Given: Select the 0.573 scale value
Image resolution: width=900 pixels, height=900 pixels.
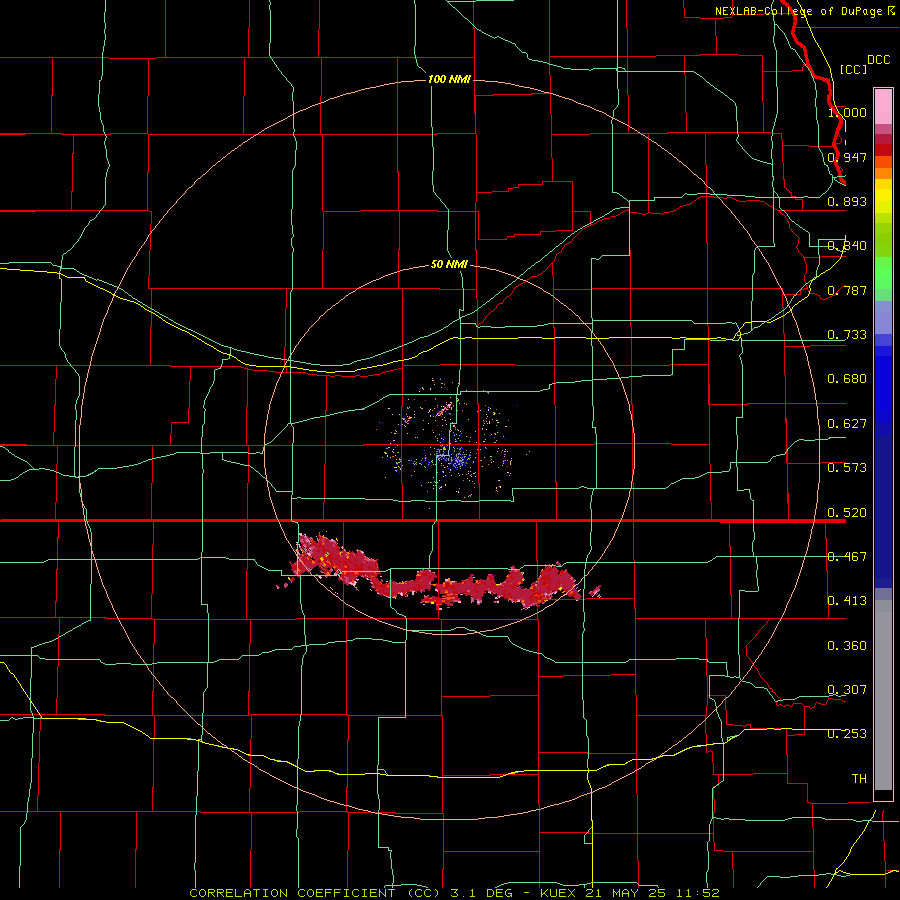Looking at the screenshot, I should (847, 468).
